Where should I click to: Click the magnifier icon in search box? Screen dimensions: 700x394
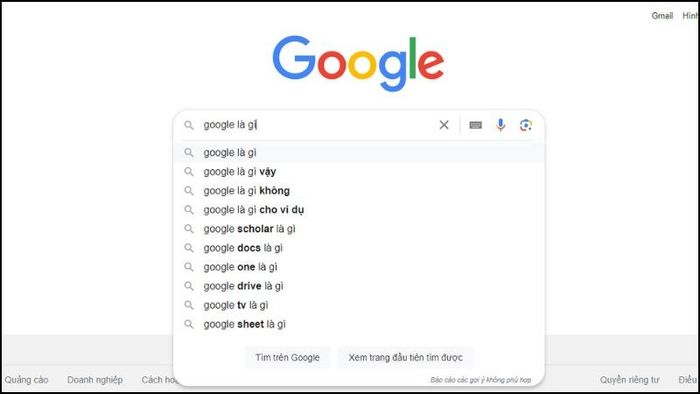(x=189, y=125)
